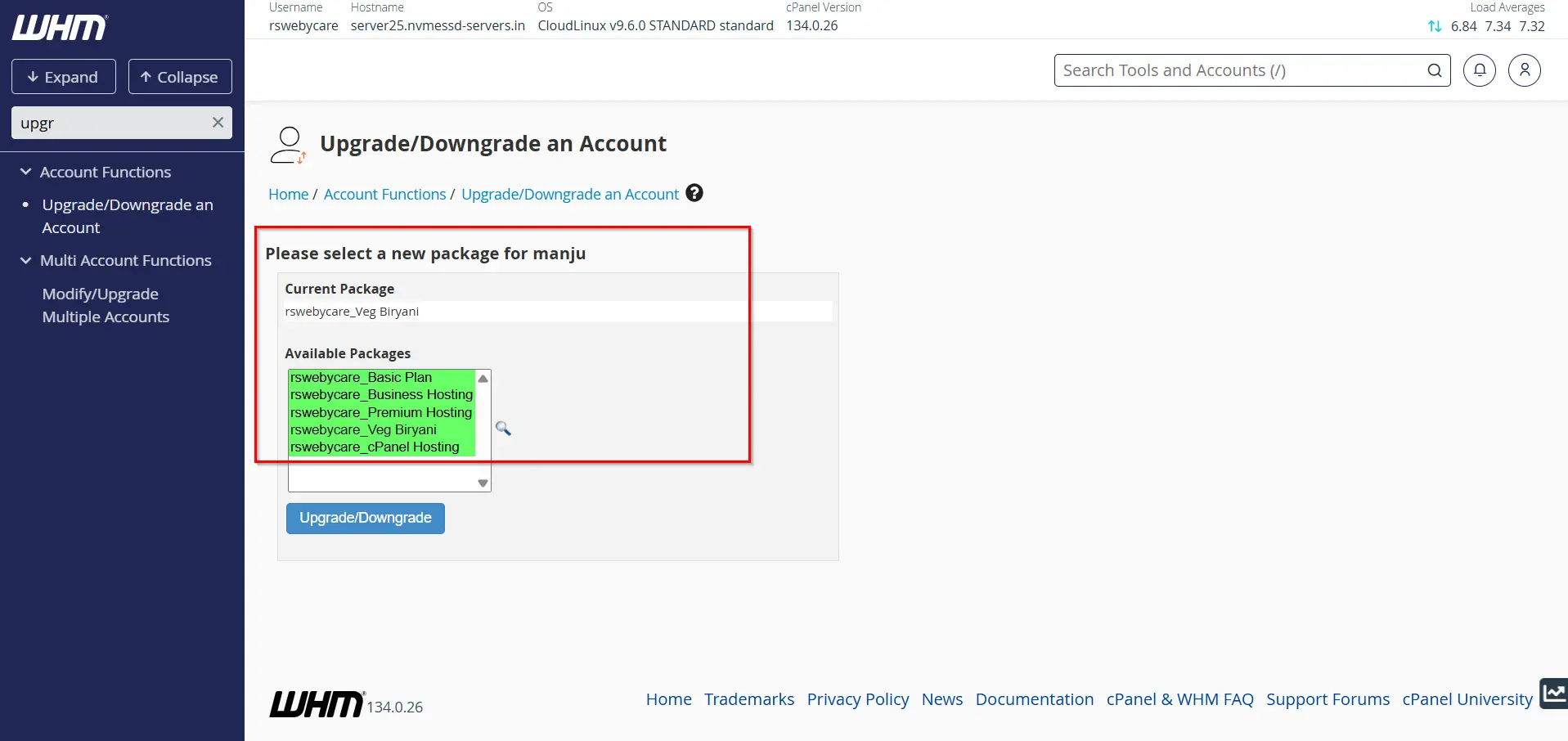Open Modify/Upgrade Multiple Accounts
This screenshot has width=1568, height=741.
pos(106,305)
